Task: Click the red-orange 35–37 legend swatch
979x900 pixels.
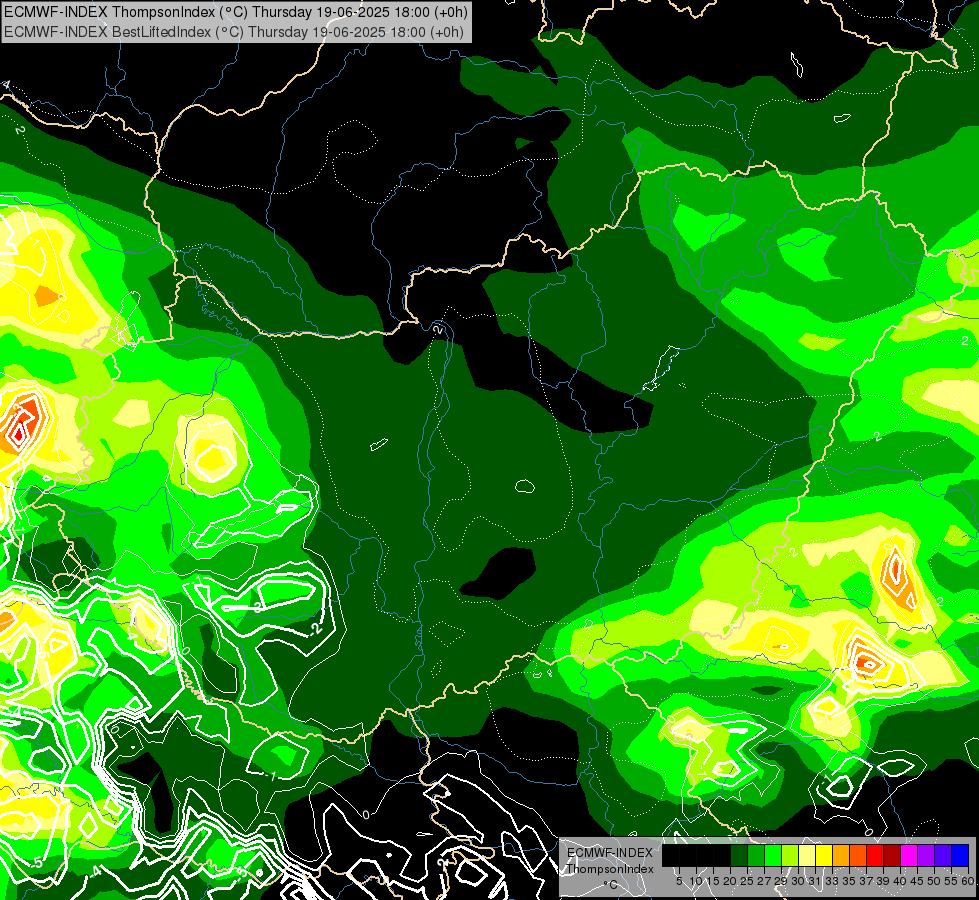Action: pos(858,855)
